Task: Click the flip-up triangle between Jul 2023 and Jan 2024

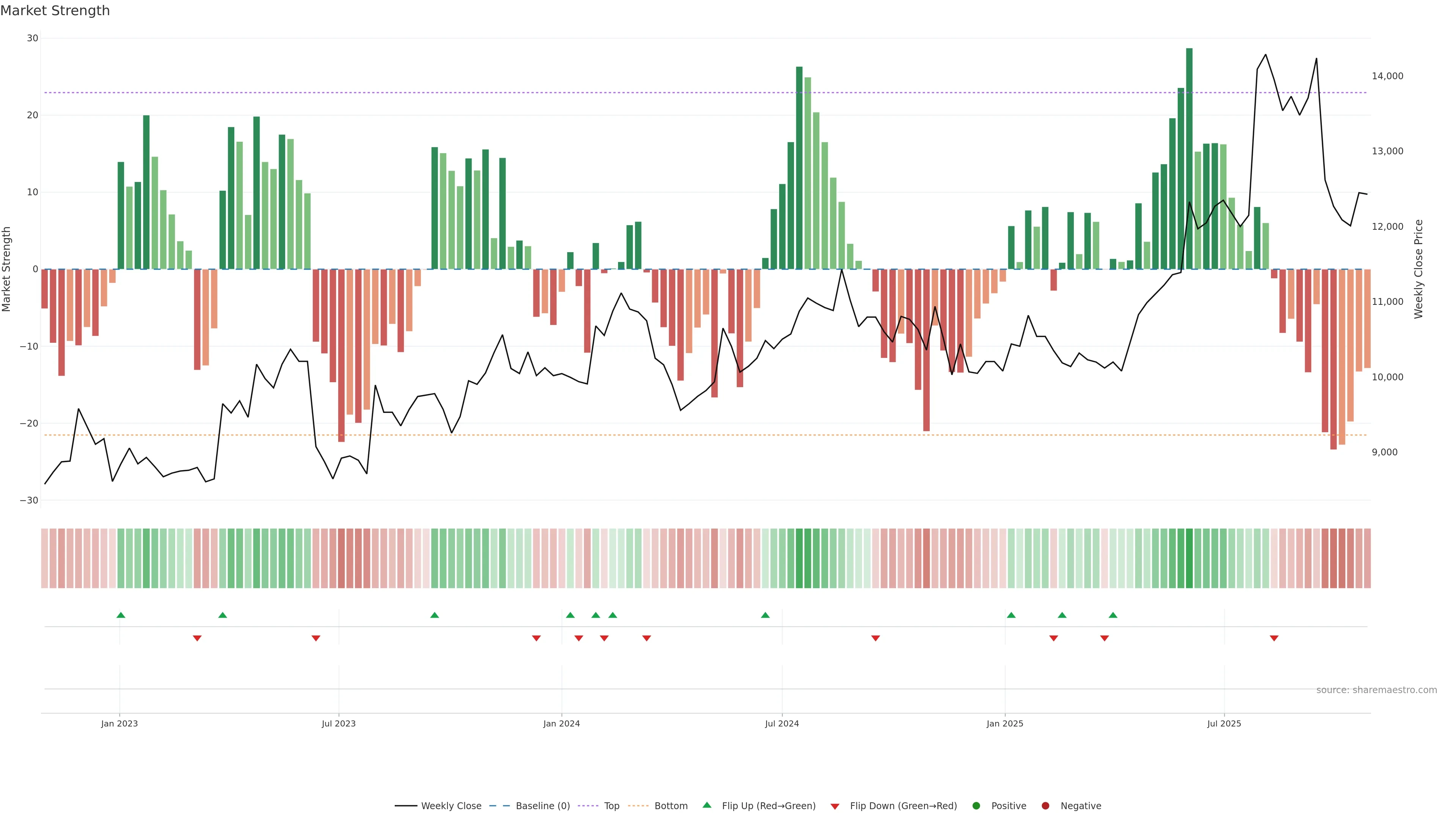Action: tap(435, 615)
